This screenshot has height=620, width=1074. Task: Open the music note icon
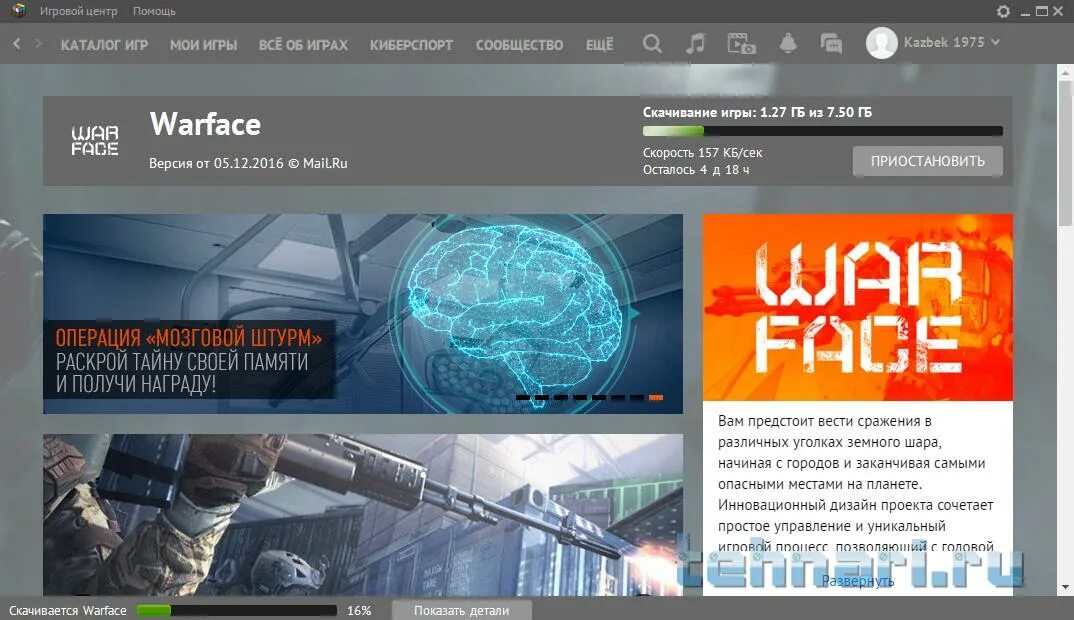tap(695, 43)
